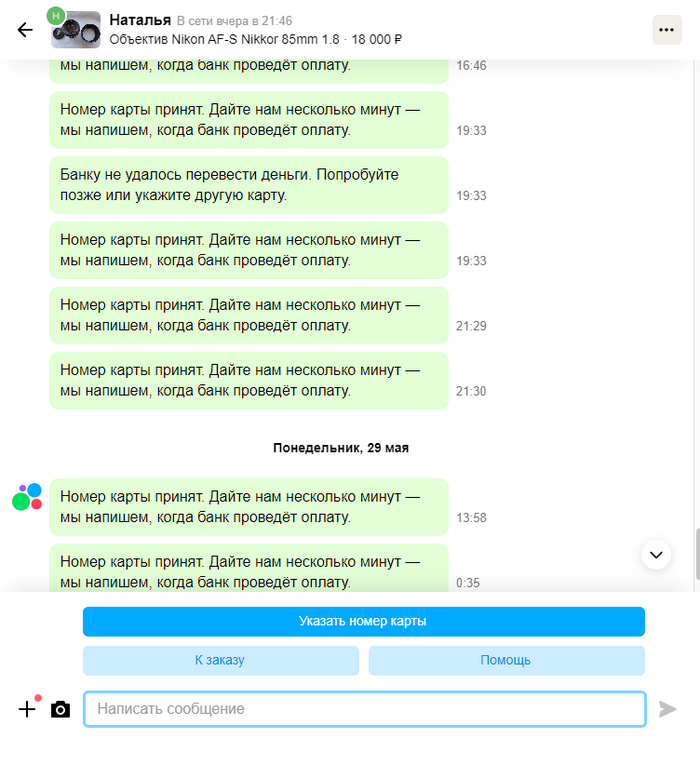Click the send message arrow icon
The width and height of the screenshot is (700, 765).
(x=667, y=709)
